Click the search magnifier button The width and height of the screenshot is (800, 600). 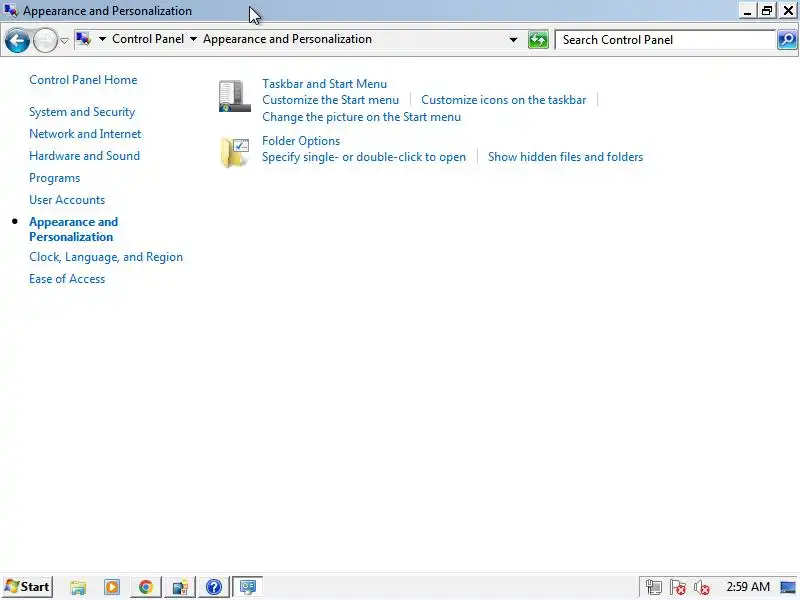point(787,40)
